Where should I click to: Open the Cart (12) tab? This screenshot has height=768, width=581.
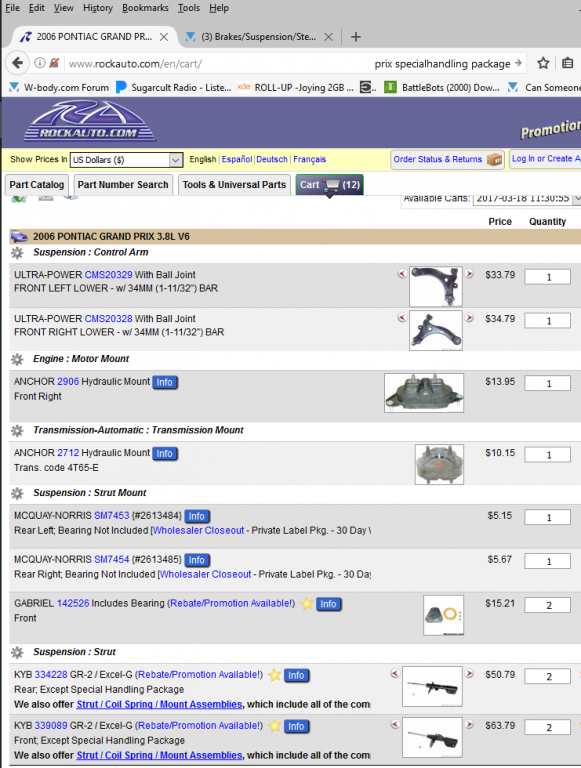(x=330, y=185)
